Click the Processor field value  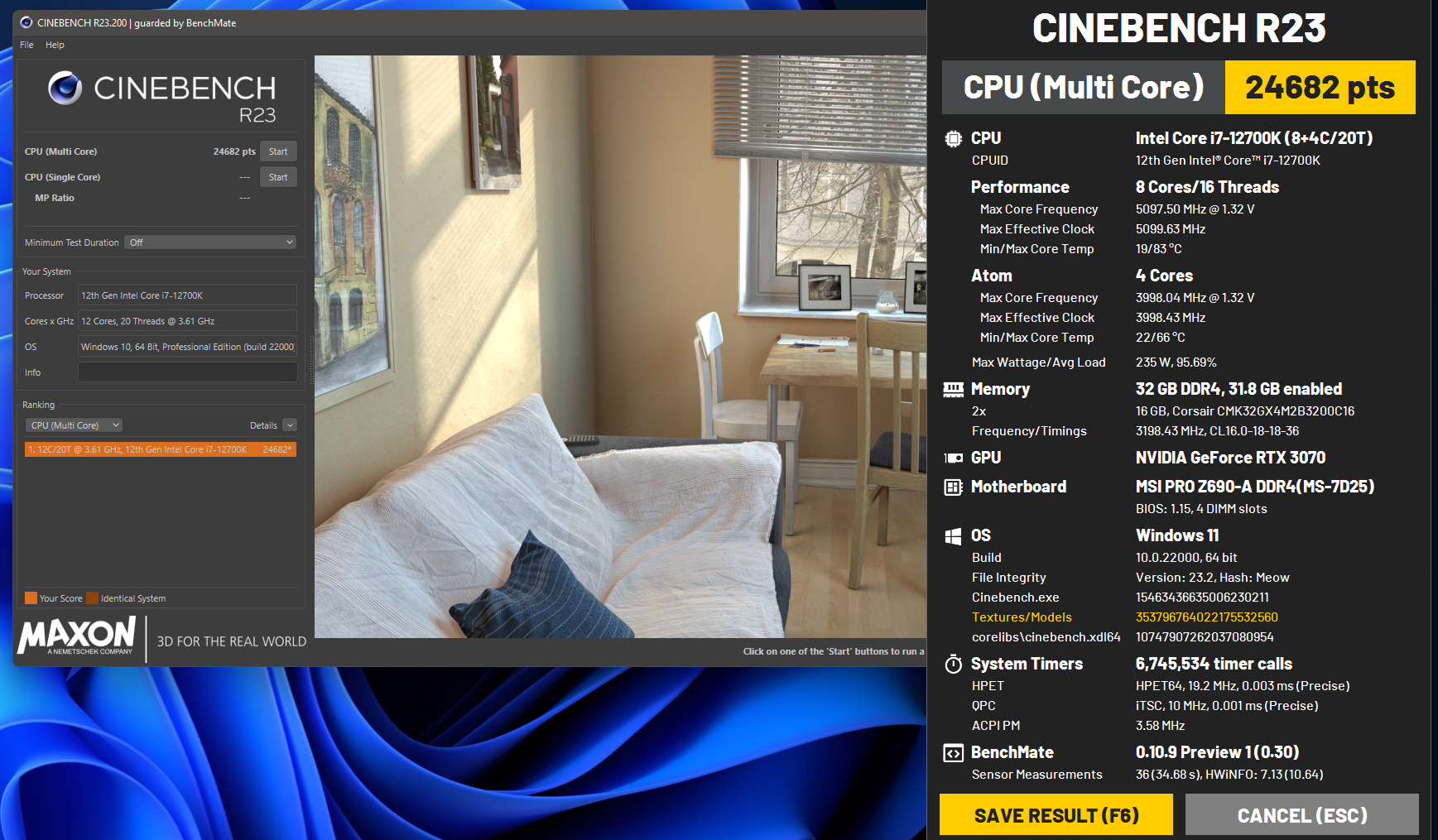click(187, 295)
